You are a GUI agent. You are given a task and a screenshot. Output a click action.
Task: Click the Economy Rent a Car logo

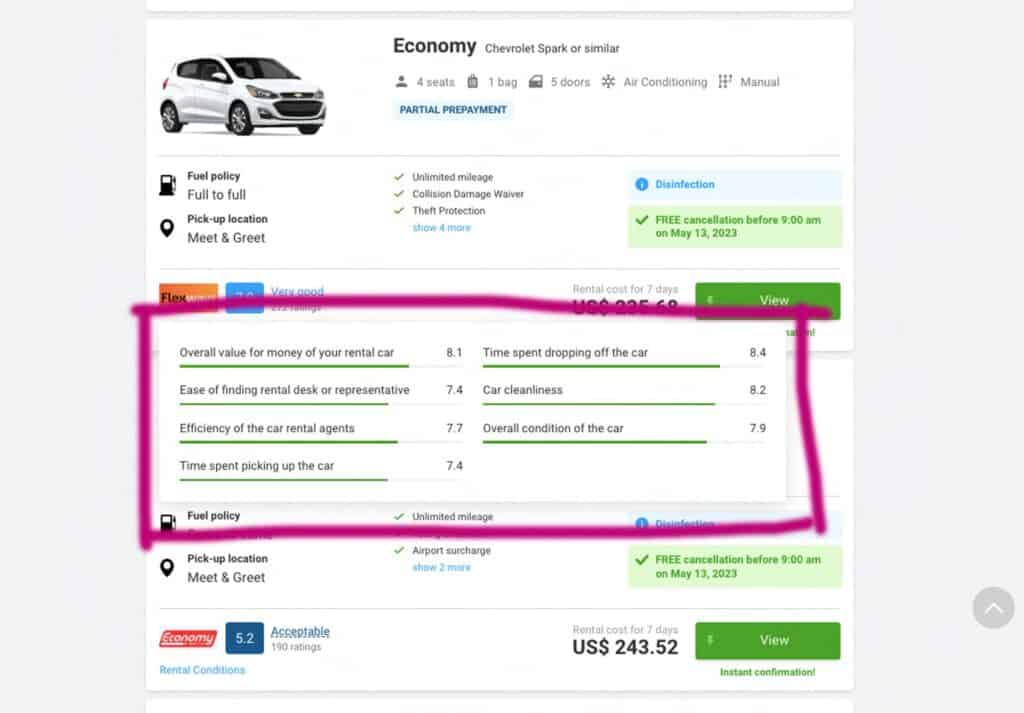click(x=188, y=639)
